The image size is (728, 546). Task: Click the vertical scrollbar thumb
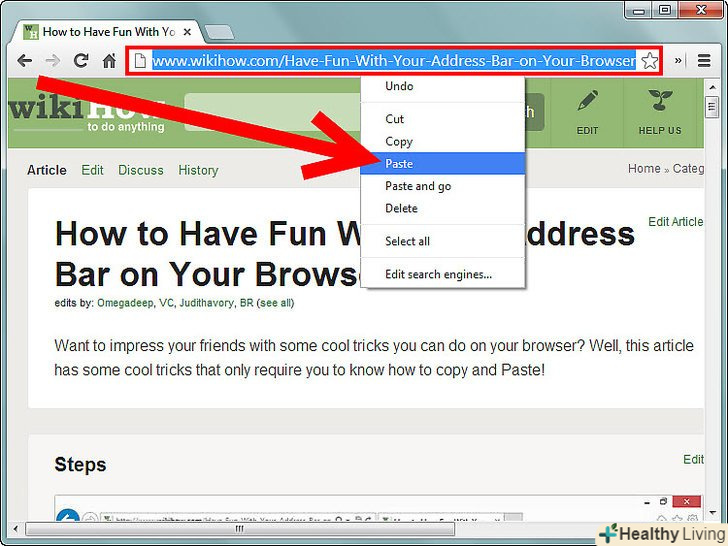[x=712, y=108]
